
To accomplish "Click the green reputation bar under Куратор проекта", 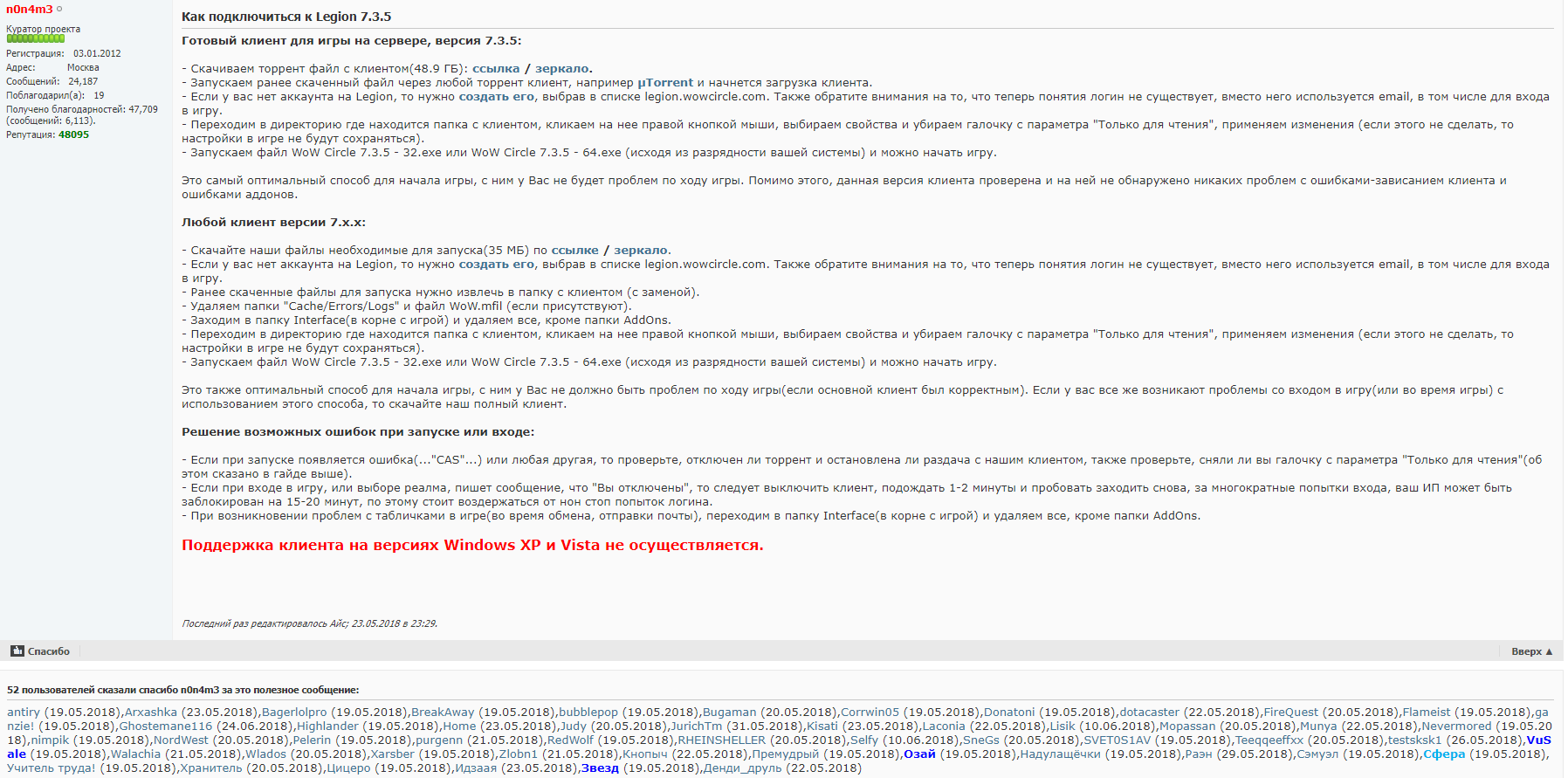I will click(36, 38).
